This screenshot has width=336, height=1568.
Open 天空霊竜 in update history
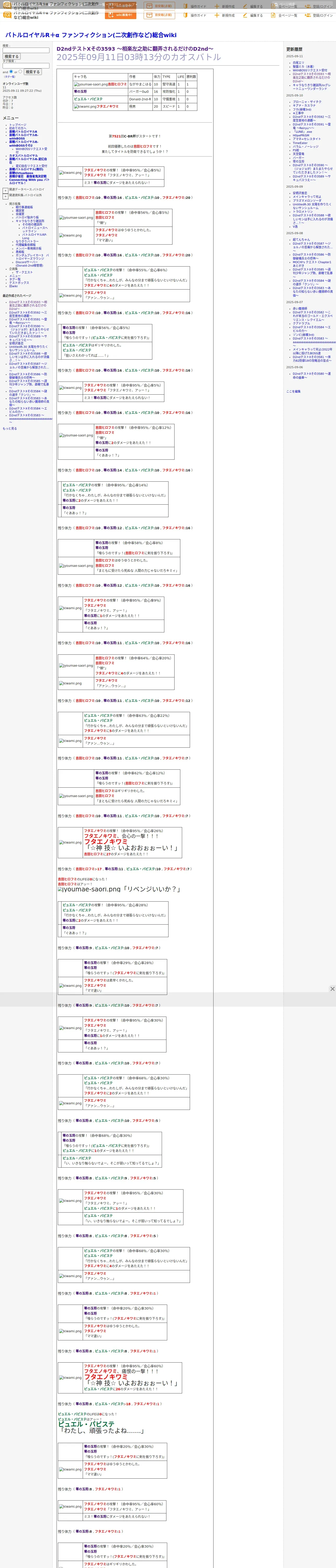(298, 154)
